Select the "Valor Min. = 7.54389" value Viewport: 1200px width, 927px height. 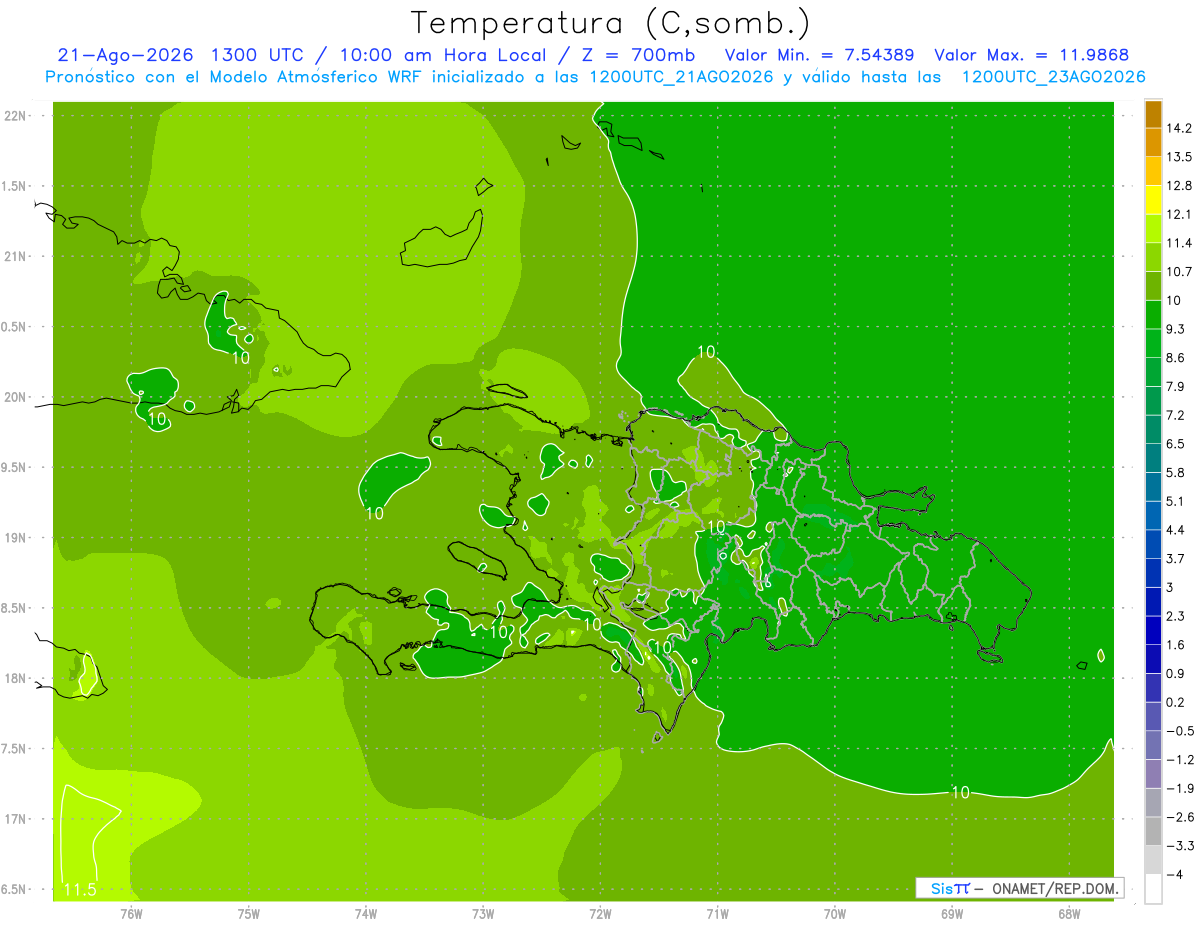[x=819, y=55]
